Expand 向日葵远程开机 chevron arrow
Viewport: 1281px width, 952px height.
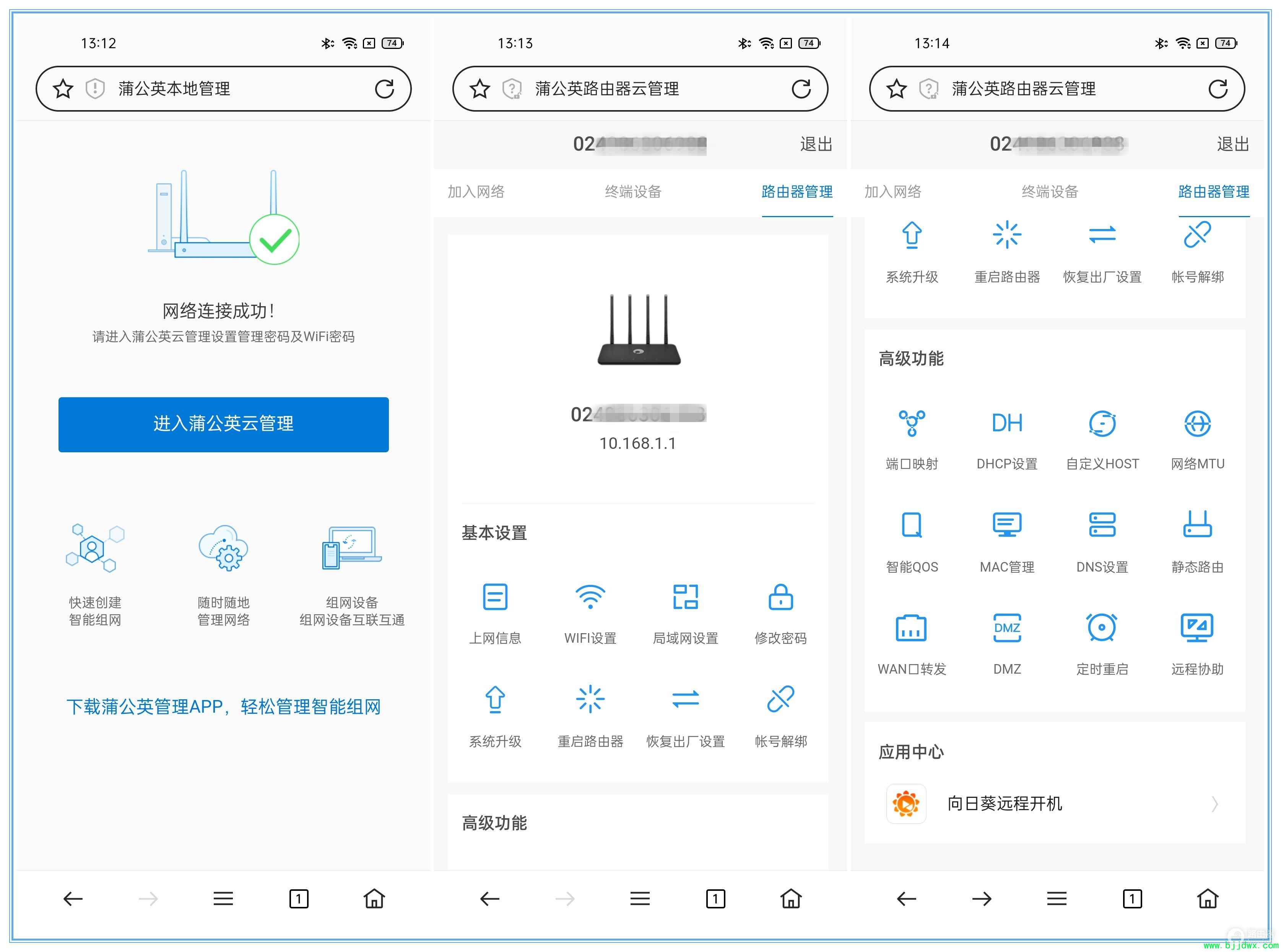(x=1214, y=803)
